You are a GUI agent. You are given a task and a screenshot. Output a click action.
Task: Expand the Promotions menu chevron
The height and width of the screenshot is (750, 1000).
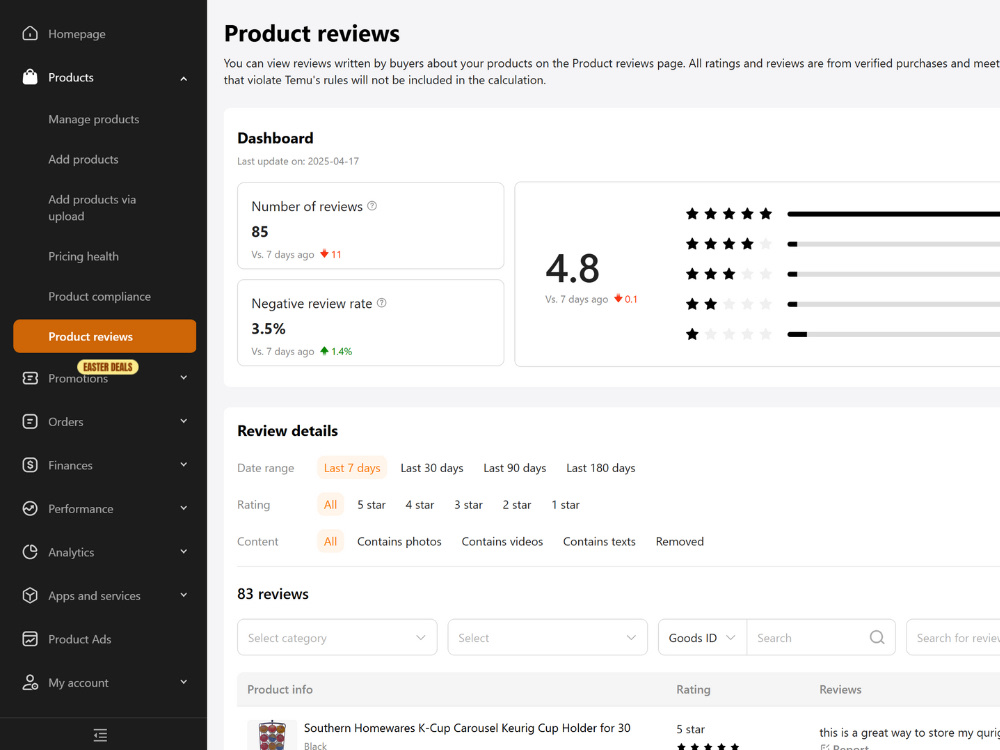tap(184, 378)
